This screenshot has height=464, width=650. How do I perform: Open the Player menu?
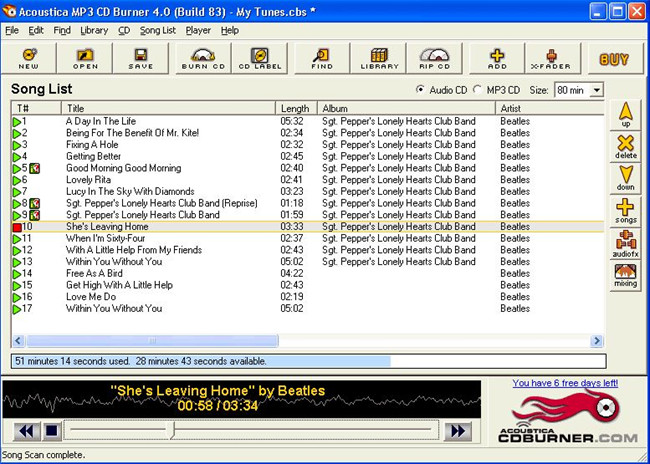(x=198, y=31)
